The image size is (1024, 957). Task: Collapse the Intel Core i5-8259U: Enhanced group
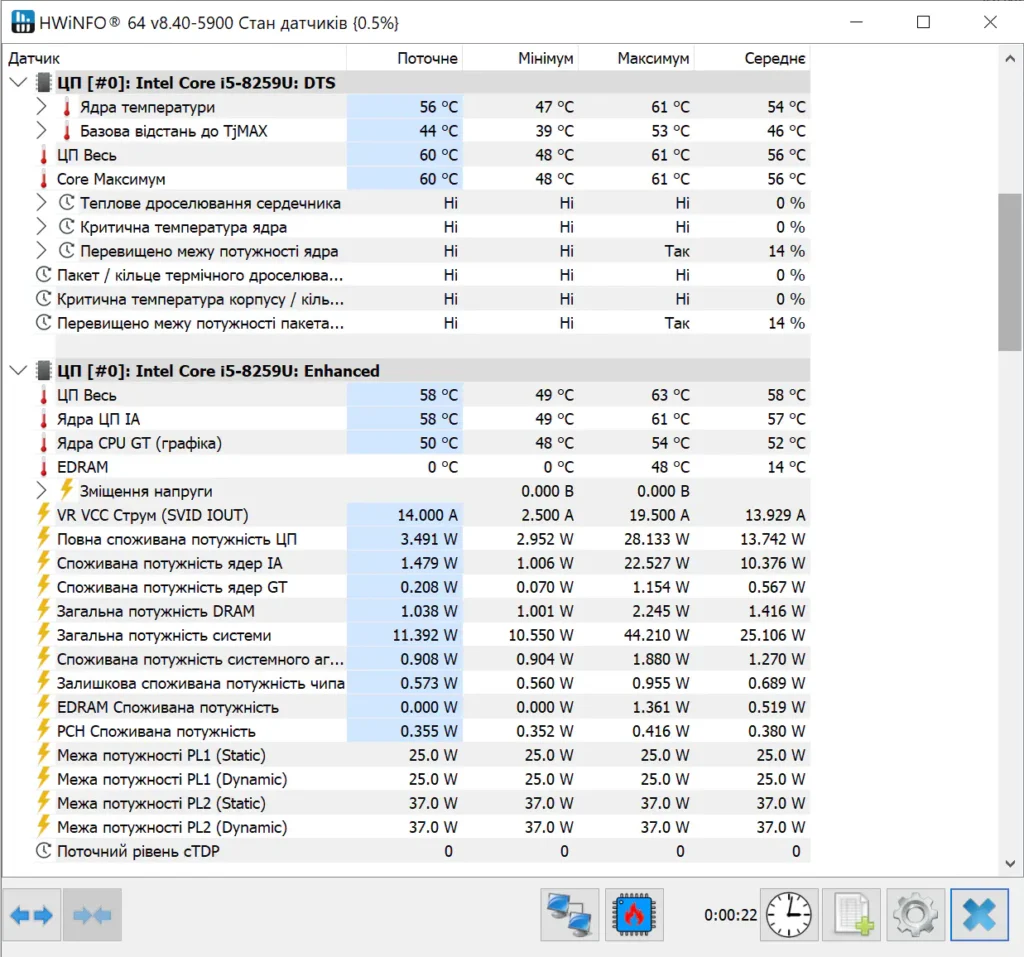[x=18, y=370]
